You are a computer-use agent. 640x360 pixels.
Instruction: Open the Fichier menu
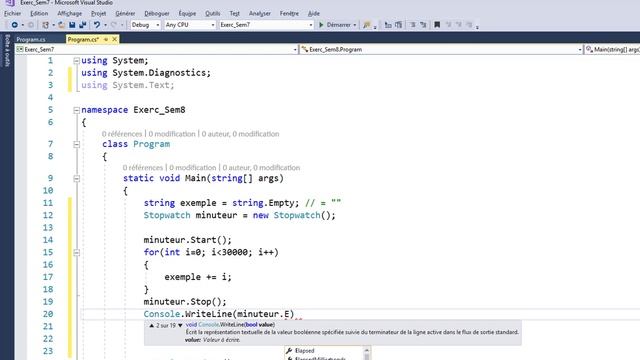(12, 13)
